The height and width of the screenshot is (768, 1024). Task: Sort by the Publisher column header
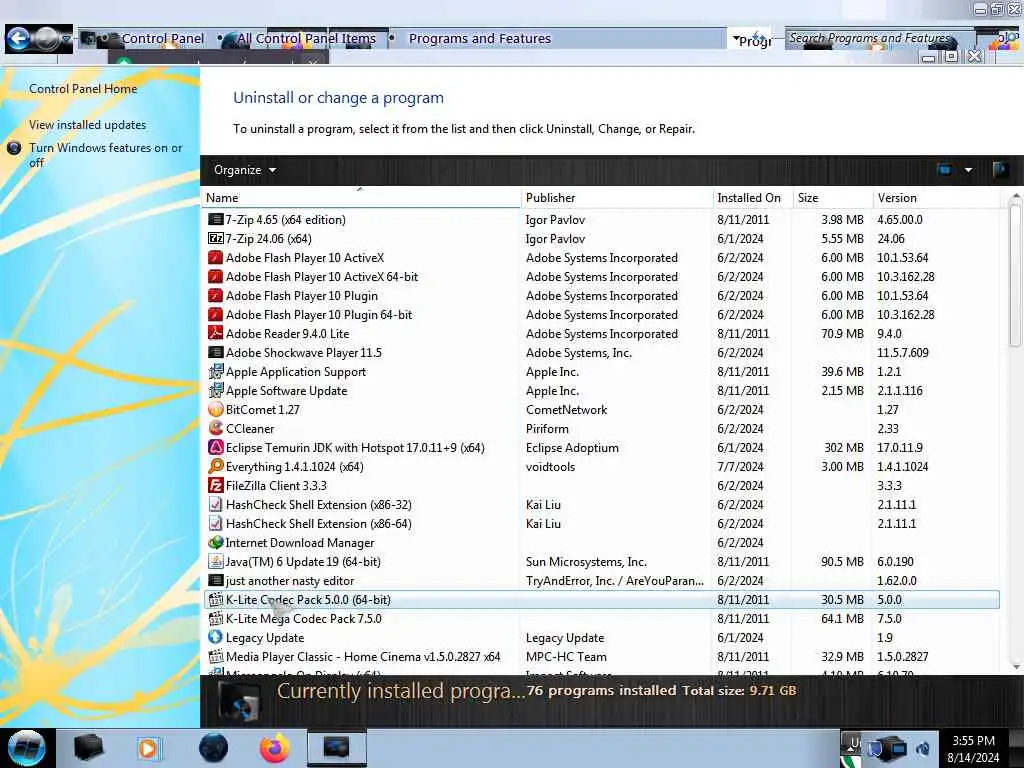(617, 197)
